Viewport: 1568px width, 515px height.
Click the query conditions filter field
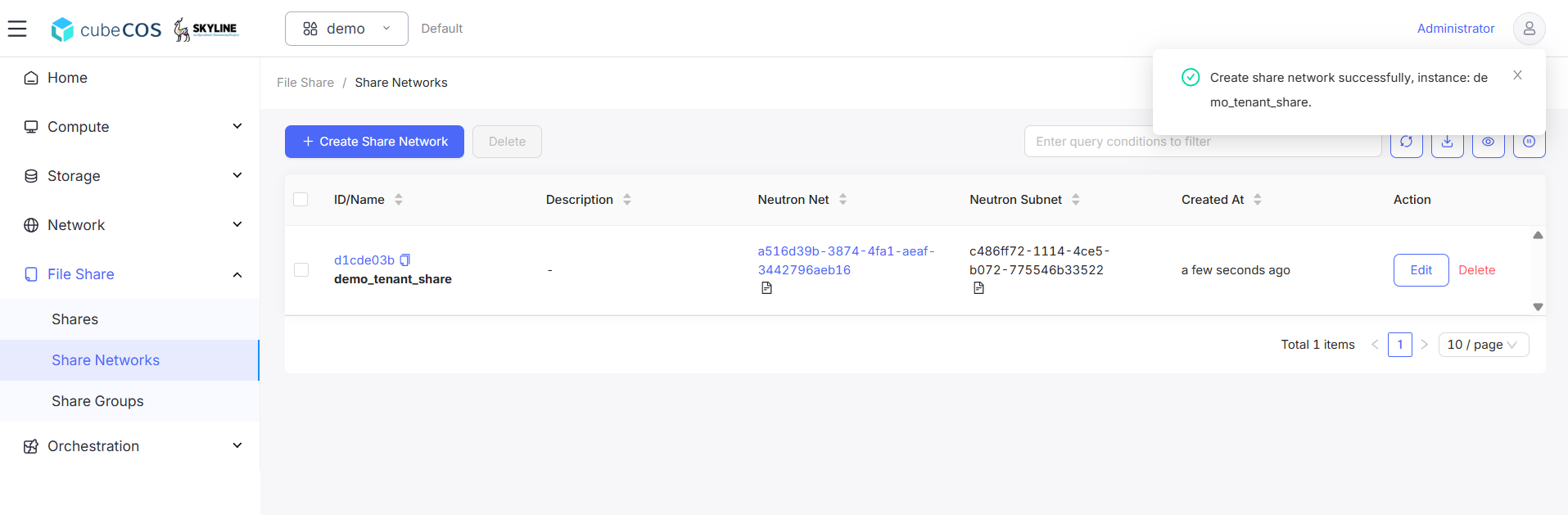click(1202, 142)
